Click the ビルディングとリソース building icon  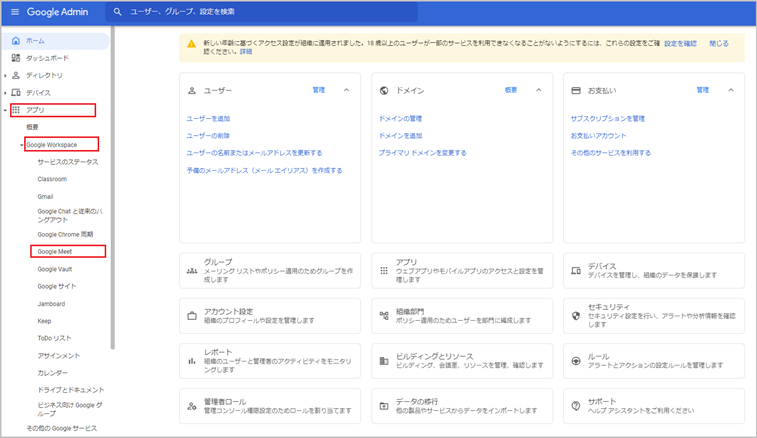pyautogui.click(x=384, y=361)
